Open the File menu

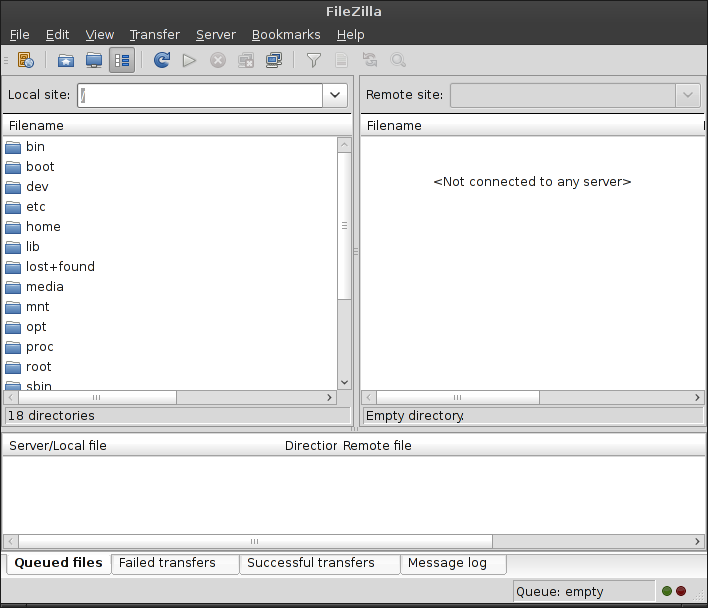click(x=19, y=35)
